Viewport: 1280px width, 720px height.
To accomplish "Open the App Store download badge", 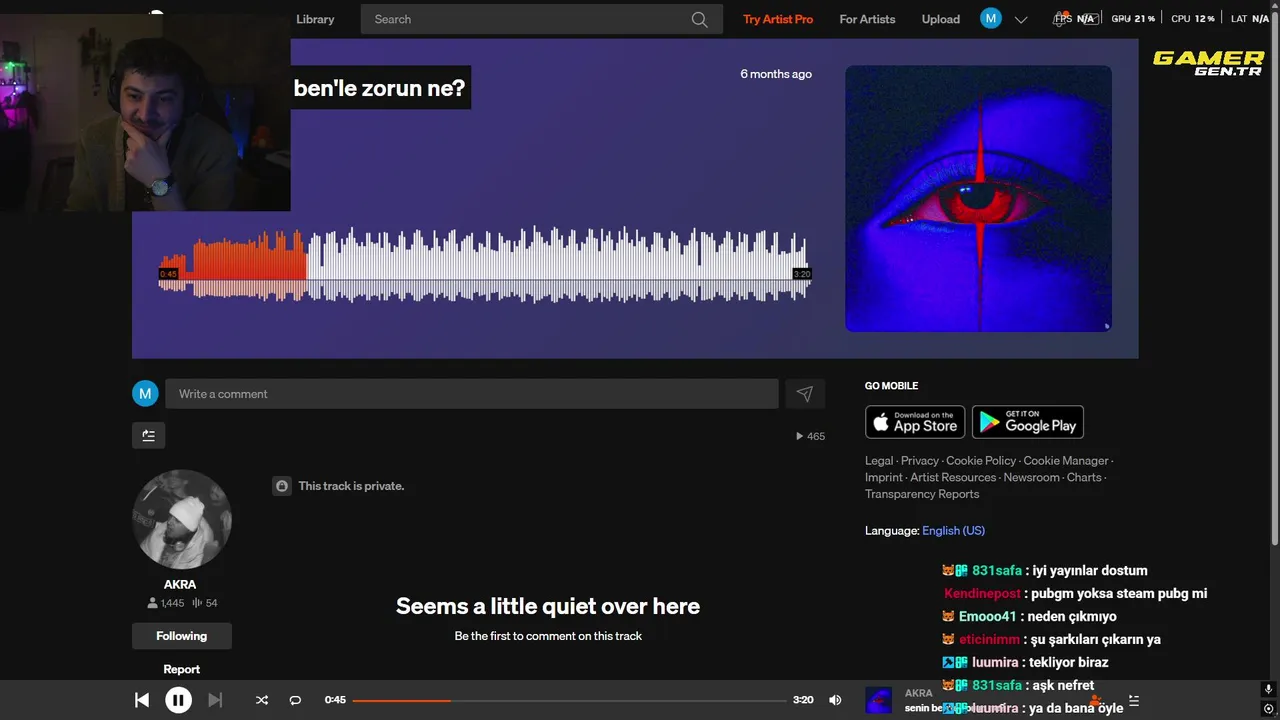I will (915, 422).
